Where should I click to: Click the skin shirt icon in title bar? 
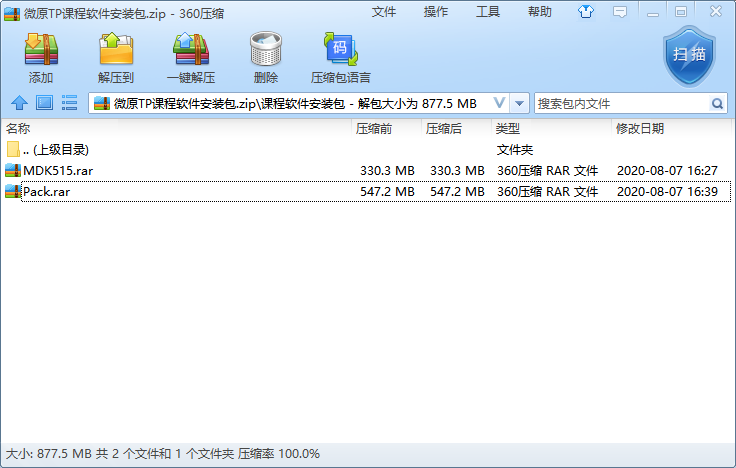point(586,12)
